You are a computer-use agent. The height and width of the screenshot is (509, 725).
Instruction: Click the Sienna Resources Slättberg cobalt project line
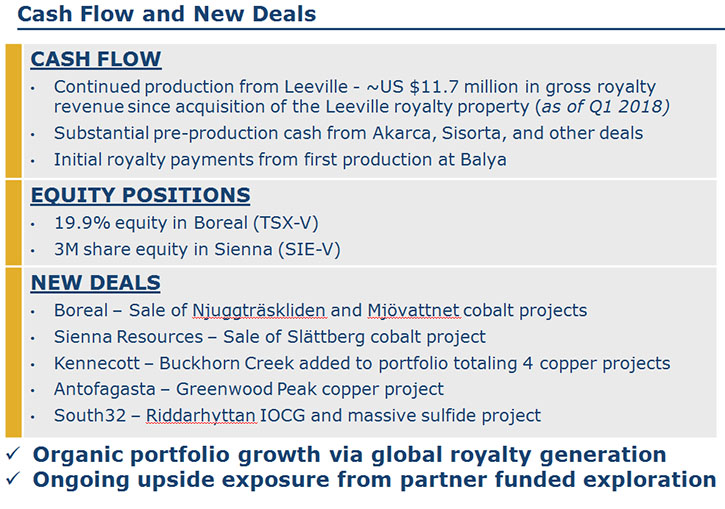tap(270, 337)
